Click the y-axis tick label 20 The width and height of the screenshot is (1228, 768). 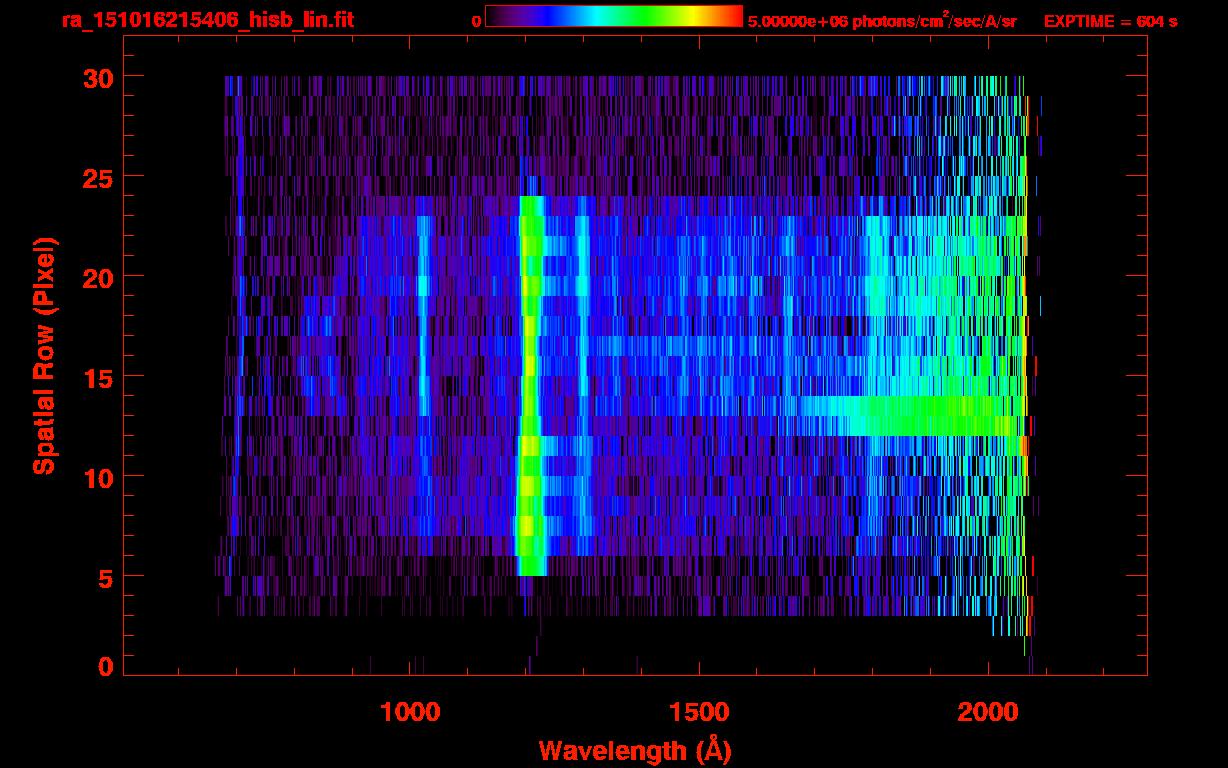click(x=98, y=277)
